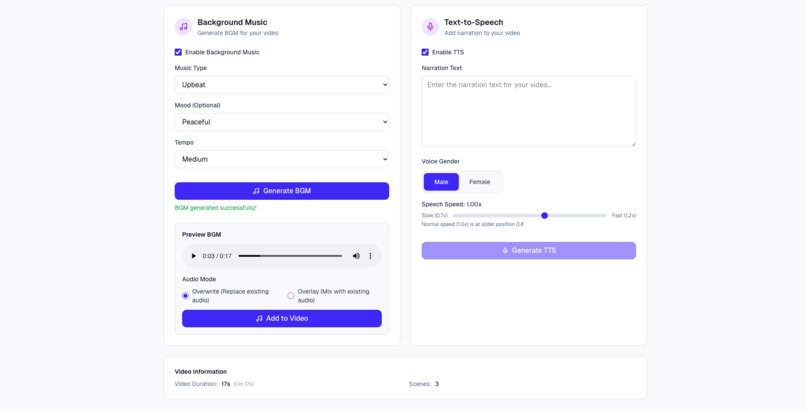This screenshot has width=806, height=411.
Task: Switch voice gender to Female
Action: [x=480, y=182]
